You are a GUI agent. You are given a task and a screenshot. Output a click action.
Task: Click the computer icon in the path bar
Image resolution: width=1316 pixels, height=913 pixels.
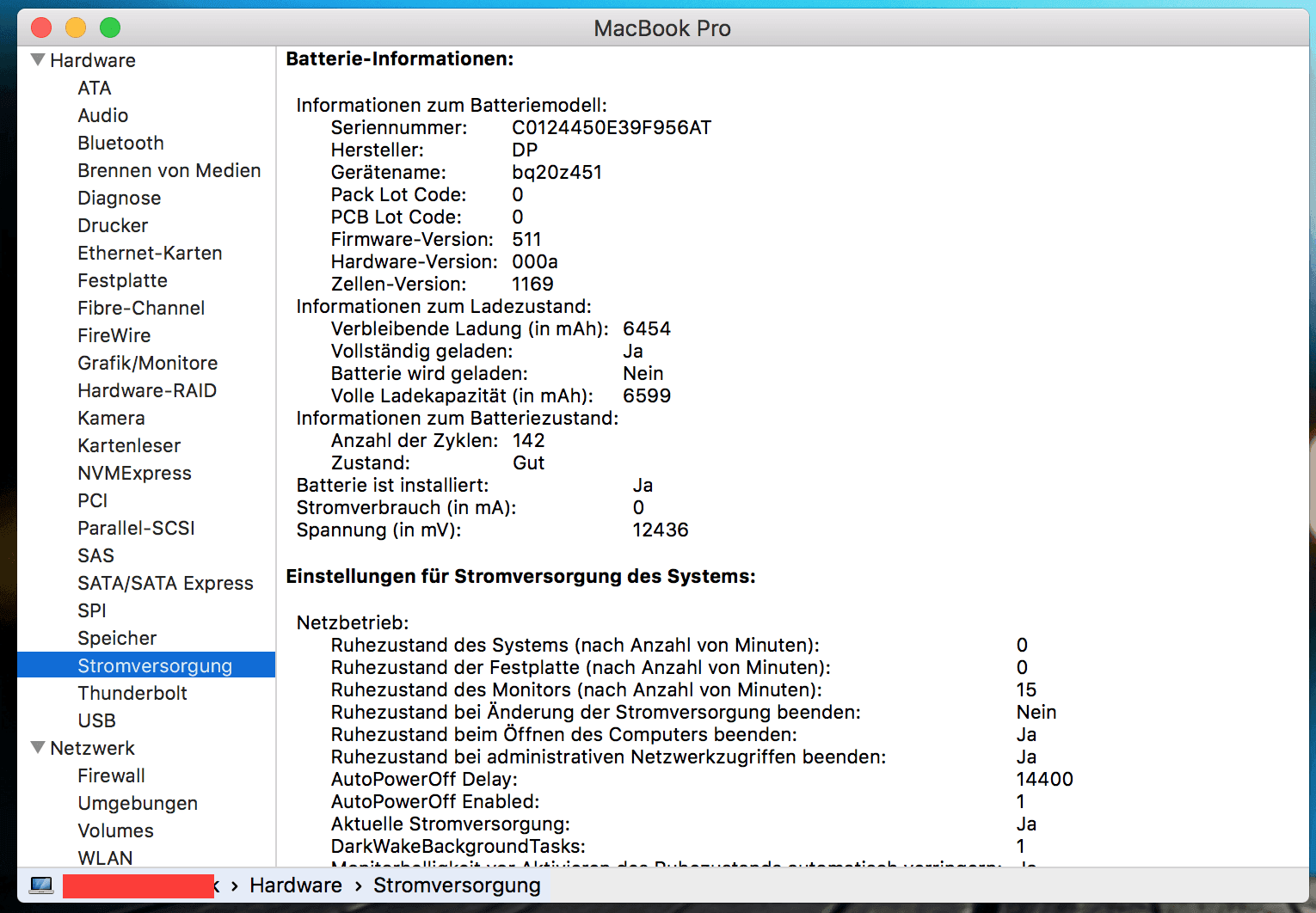tap(41, 885)
